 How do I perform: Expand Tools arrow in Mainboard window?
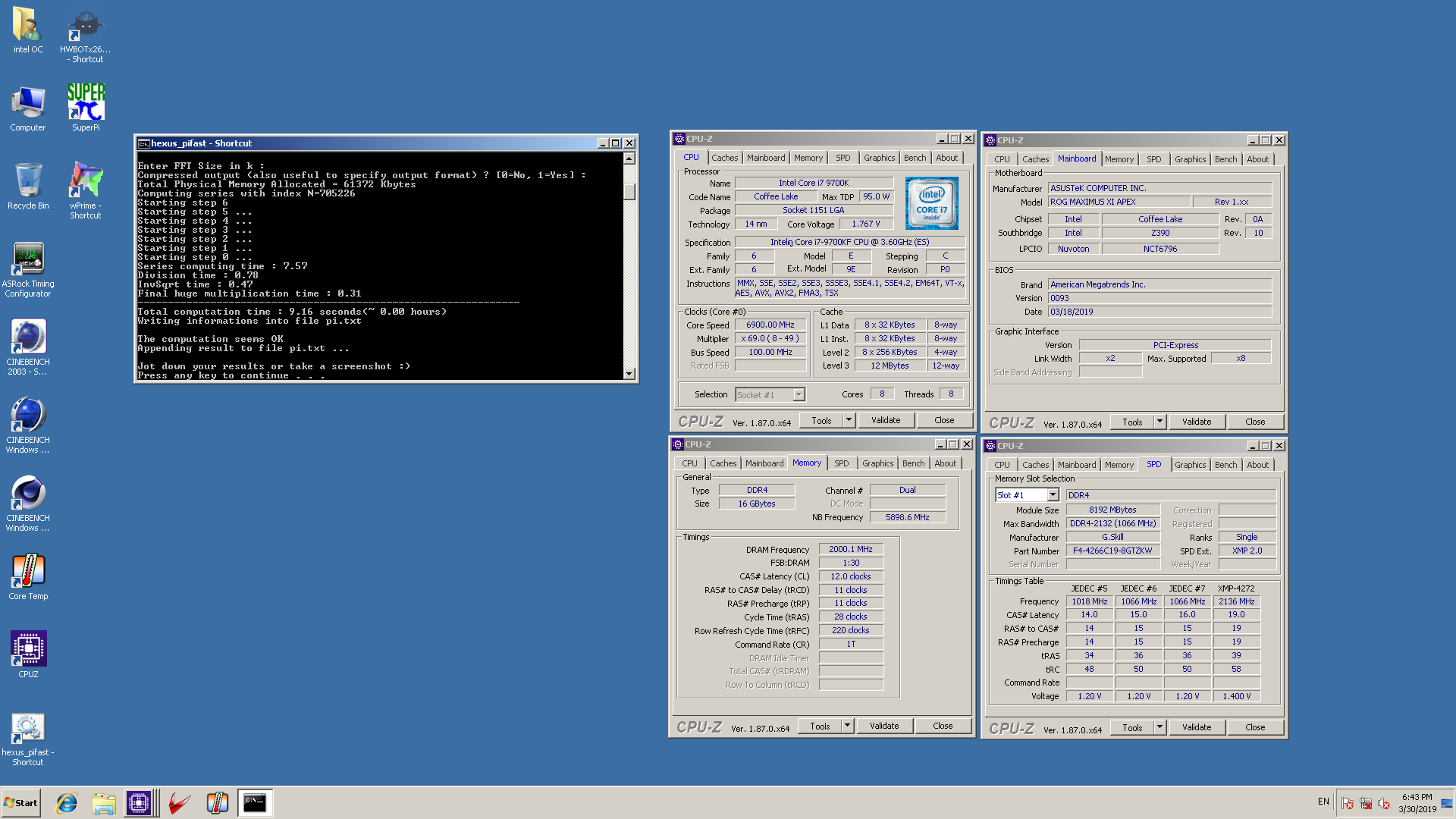point(1159,422)
